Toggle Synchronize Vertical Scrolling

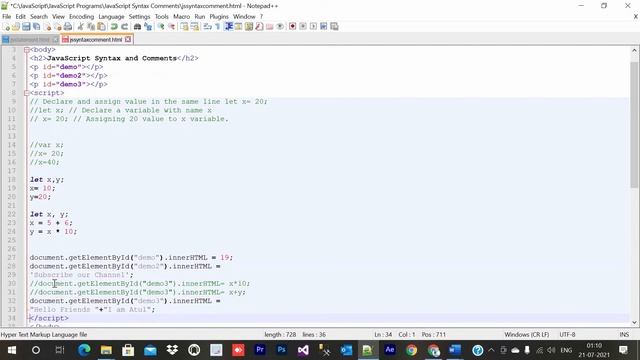[x=184, y=27]
